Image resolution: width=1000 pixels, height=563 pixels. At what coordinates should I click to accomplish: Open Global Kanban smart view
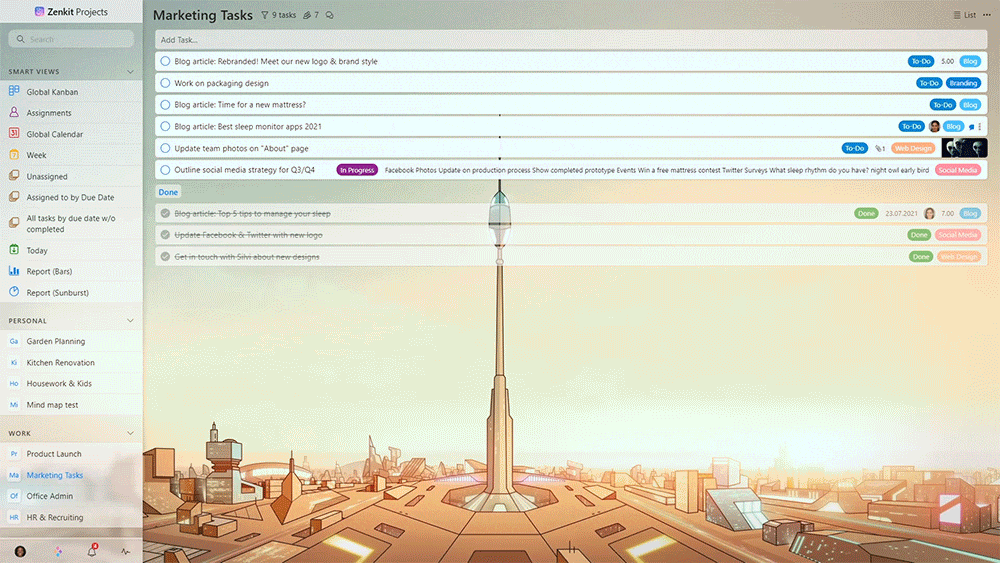[52, 92]
